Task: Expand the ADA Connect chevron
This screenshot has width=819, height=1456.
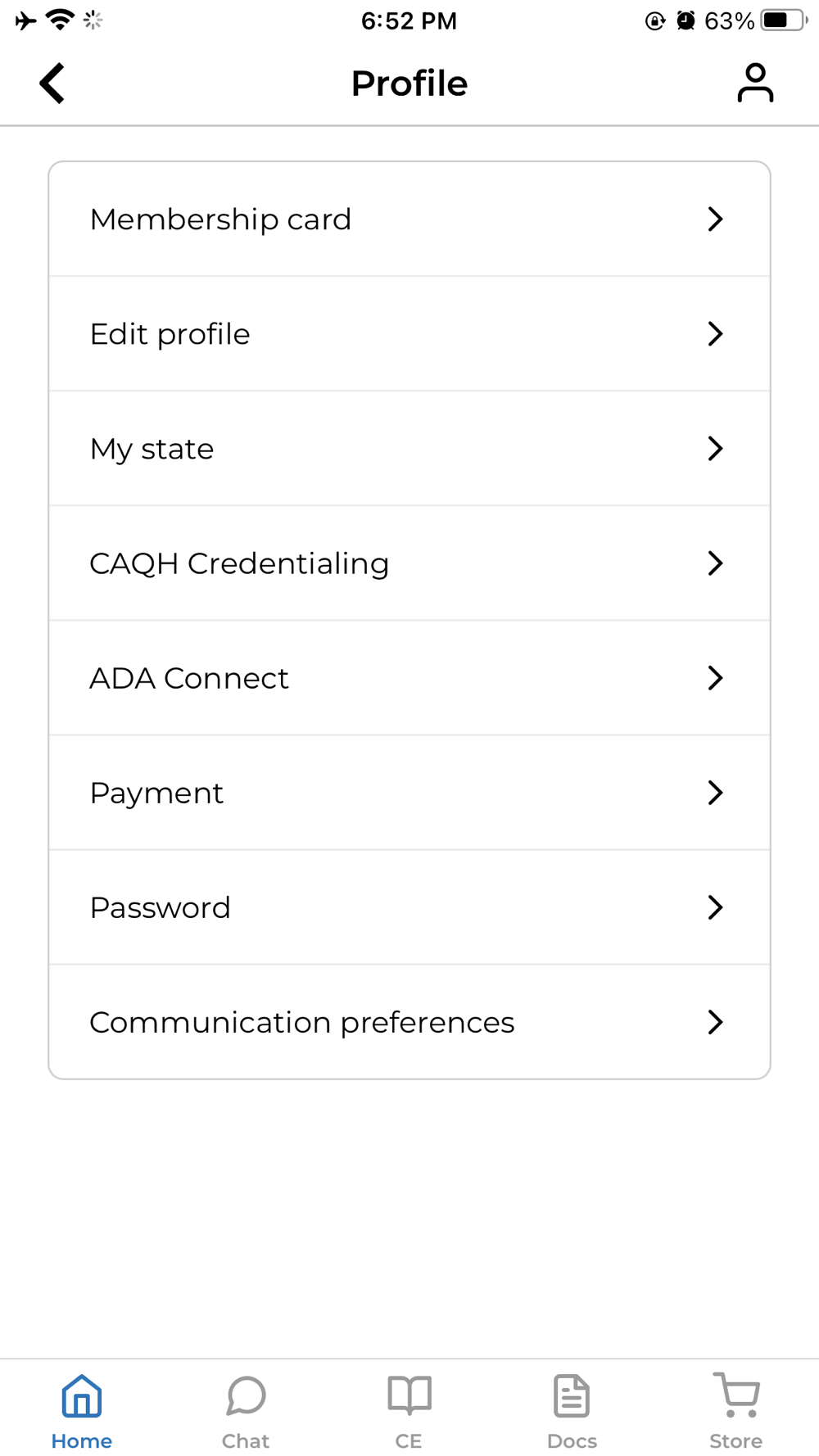Action: pyautogui.click(x=715, y=678)
